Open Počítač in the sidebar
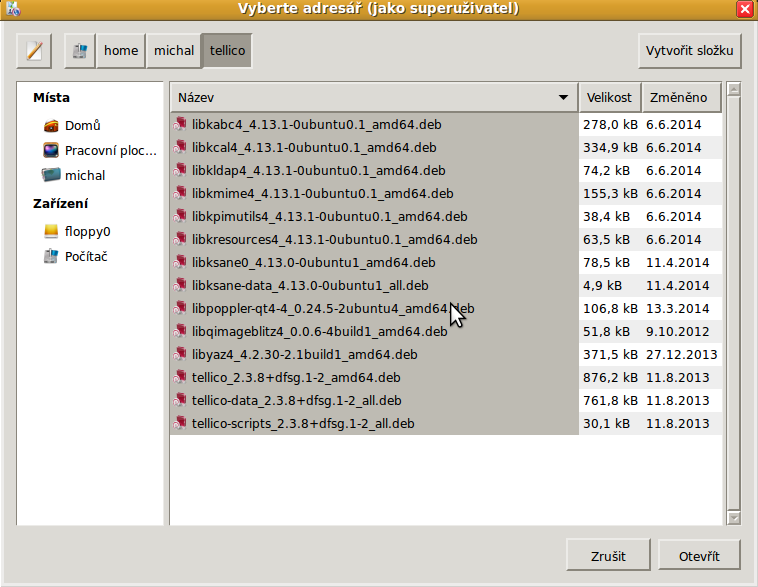Viewport: 758px width, 587px height. pyautogui.click(x=92, y=257)
